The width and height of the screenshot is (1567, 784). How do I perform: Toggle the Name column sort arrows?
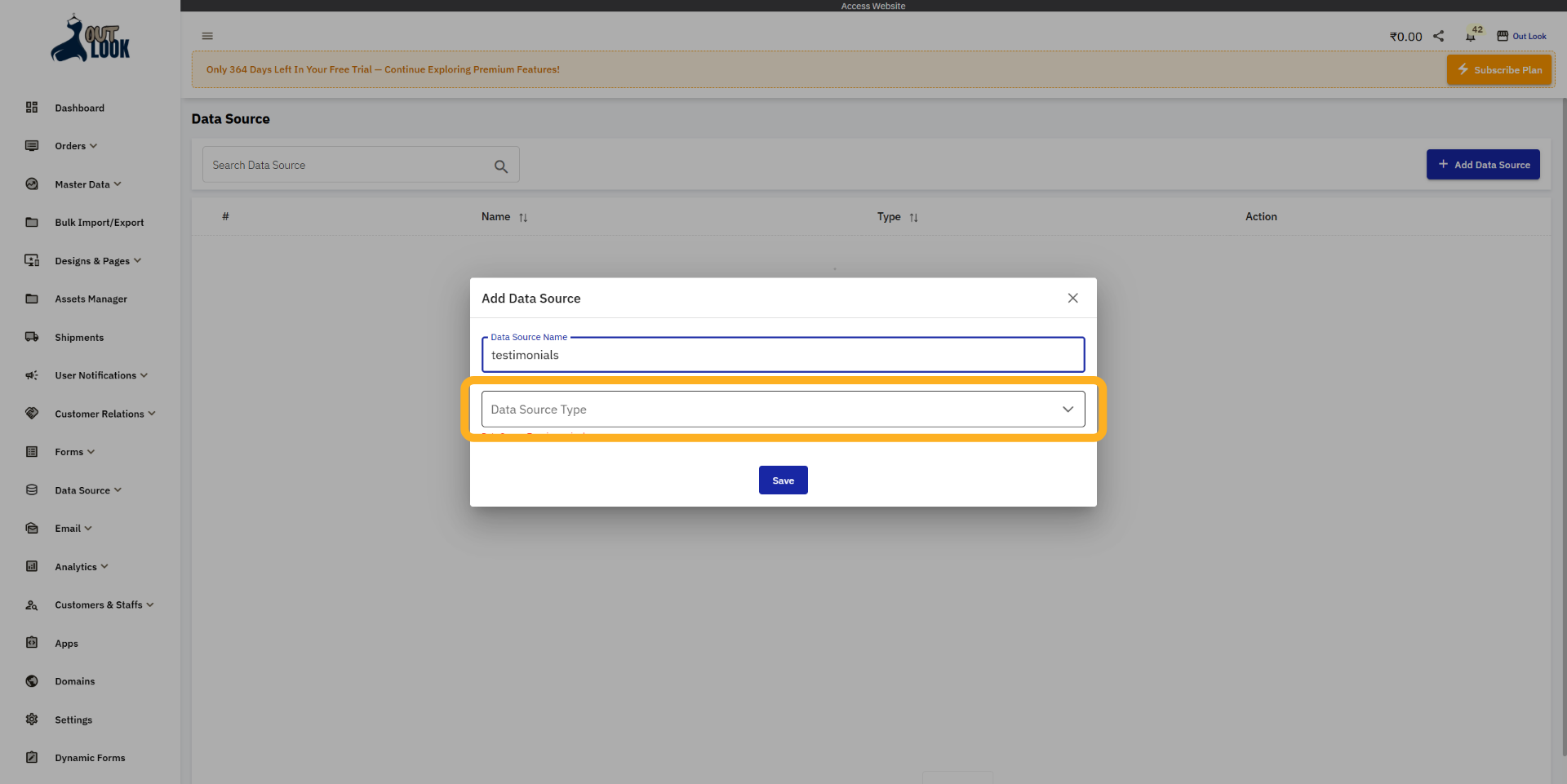tap(523, 217)
